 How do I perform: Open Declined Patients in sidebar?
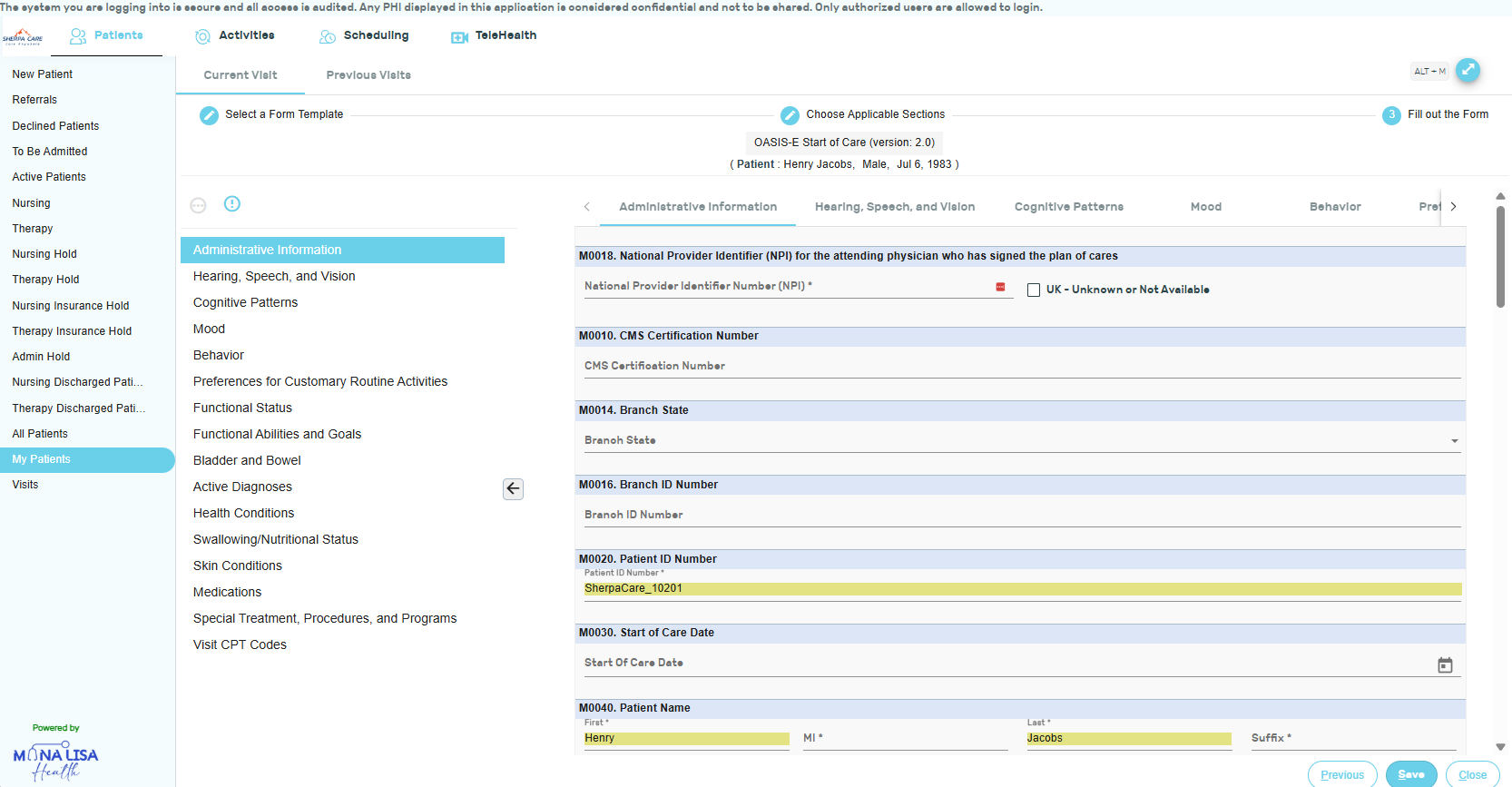55,126
